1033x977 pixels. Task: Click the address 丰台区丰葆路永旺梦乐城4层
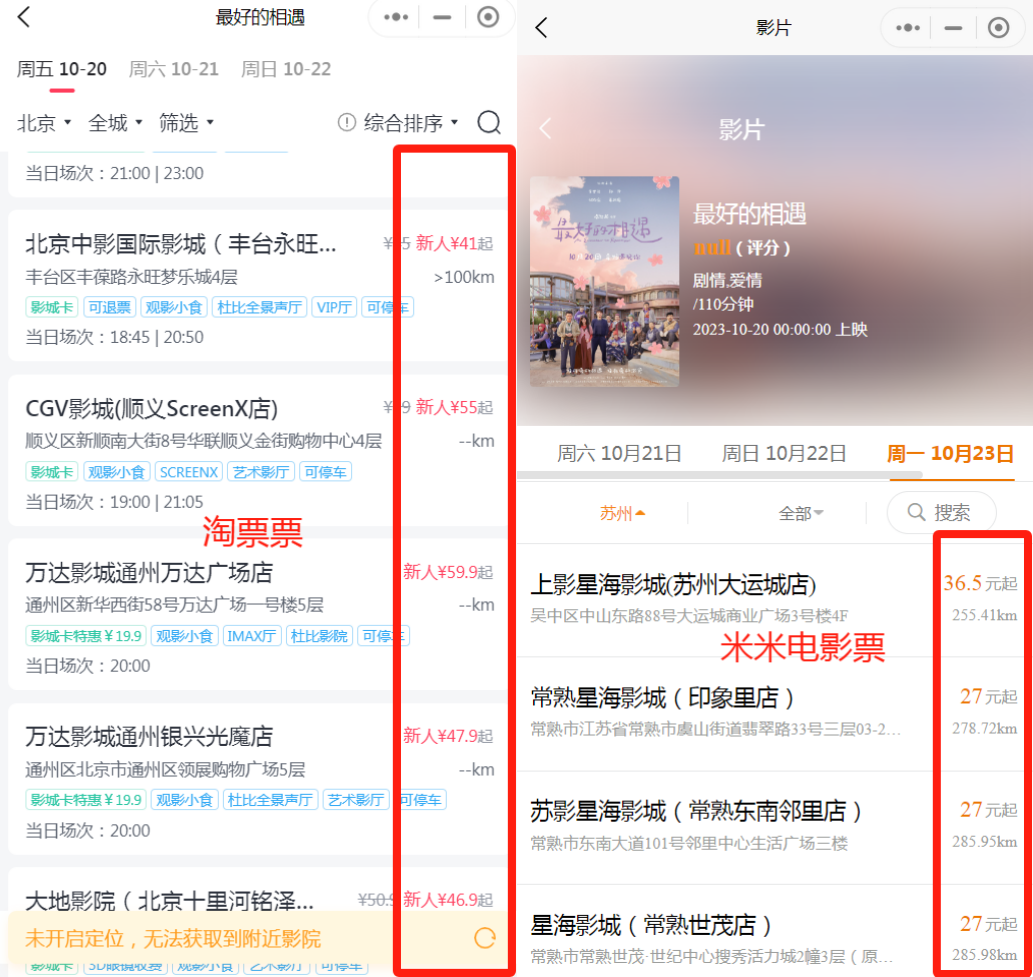pyautogui.click(x=132, y=277)
